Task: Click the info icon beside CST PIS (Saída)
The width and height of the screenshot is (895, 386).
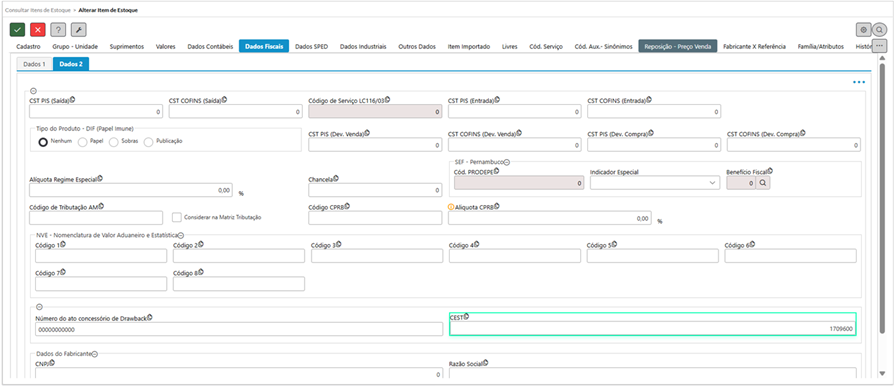Action: coord(72,99)
